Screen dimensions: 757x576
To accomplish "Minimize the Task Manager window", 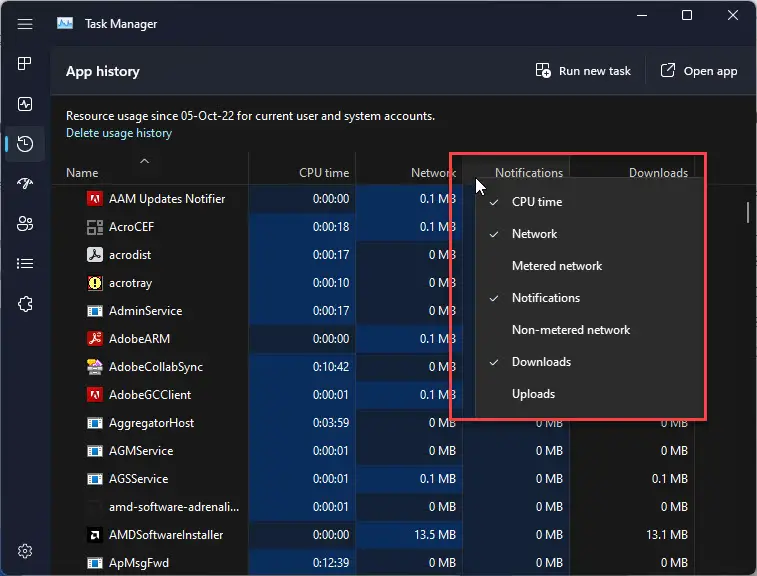I will coord(642,15).
